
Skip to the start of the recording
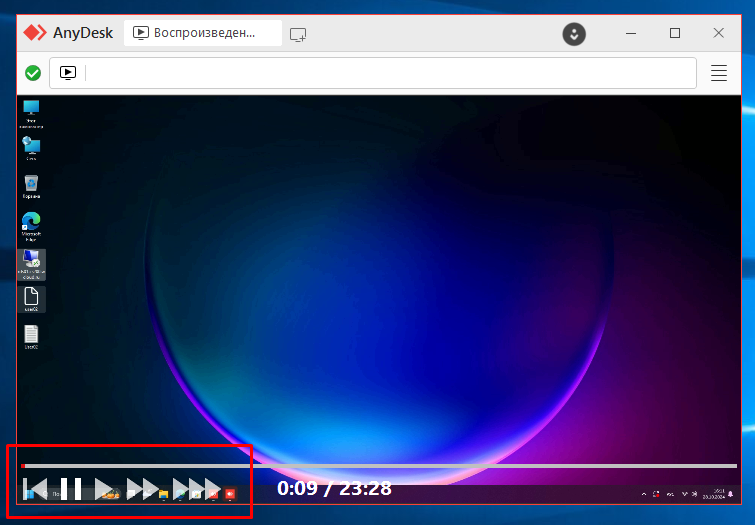tap(35, 490)
